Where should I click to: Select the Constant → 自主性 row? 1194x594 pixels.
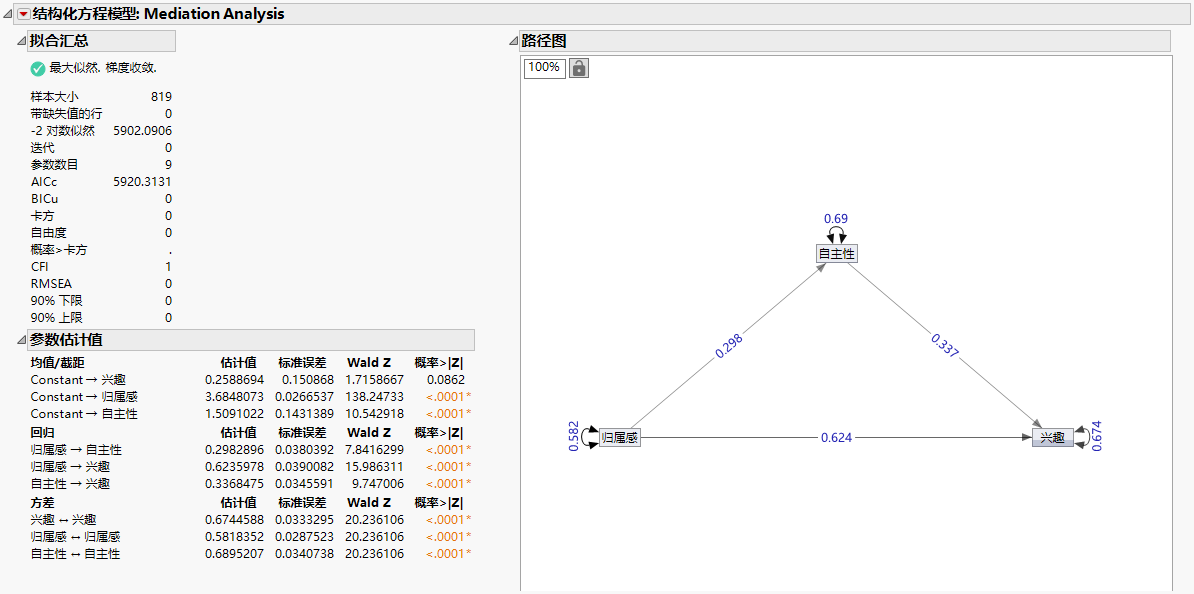tap(251, 414)
